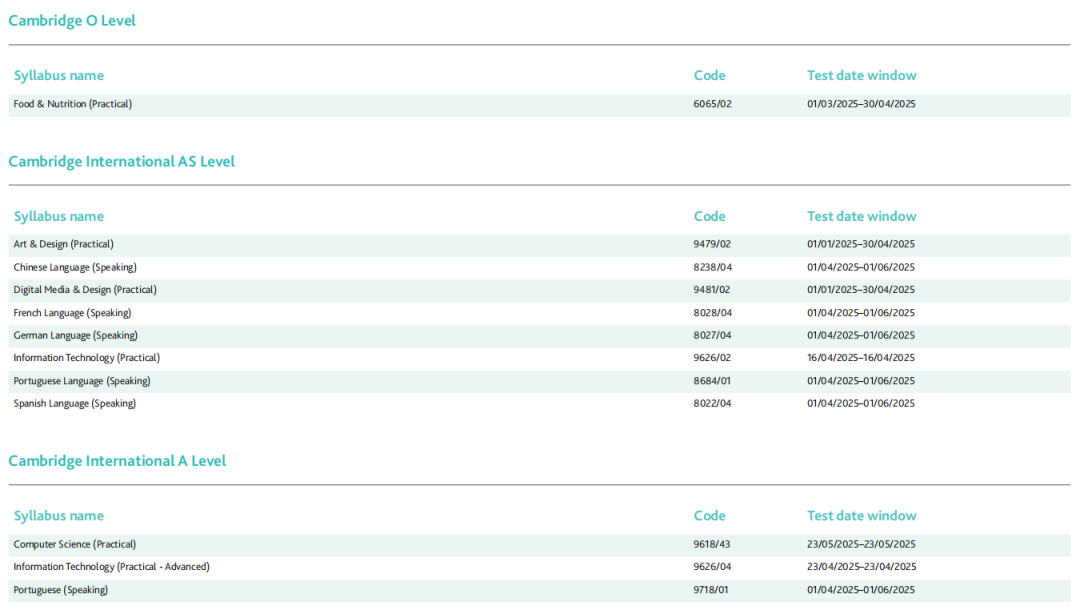The image size is (1080, 610).
Task: Click Portuguese Language (Speaking) syllabus name
Action: (81, 381)
